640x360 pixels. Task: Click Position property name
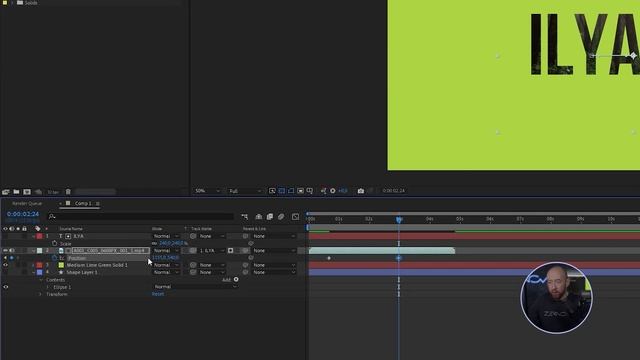[77, 258]
